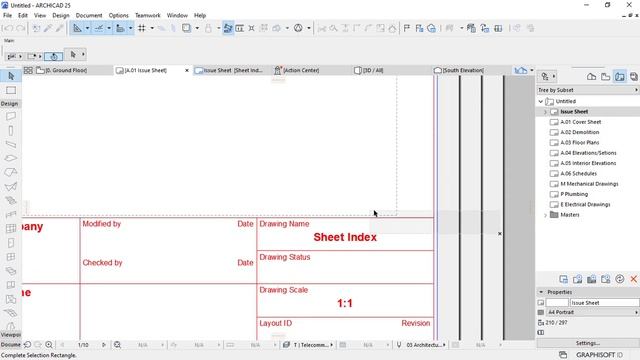Click the 3D view circular icon
The height and width of the screenshot is (360, 640).
[298, 28]
